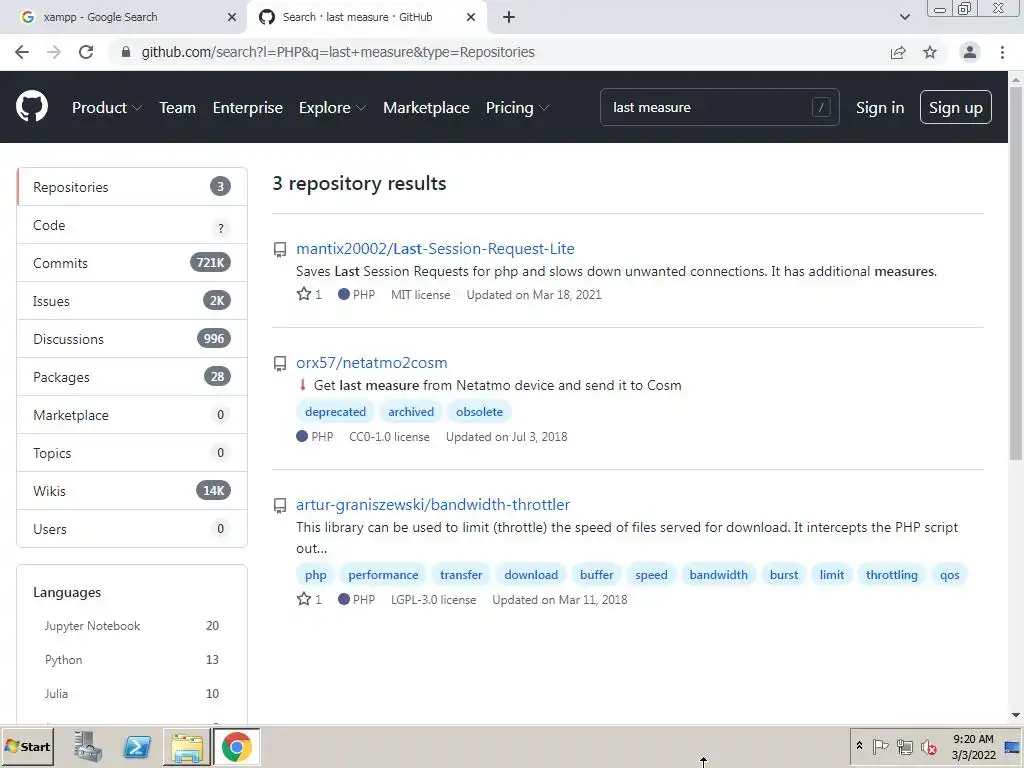Viewport: 1024px width, 768px height.
Task: Open Chrome profile avatar icon
Action: pos(970,52)
